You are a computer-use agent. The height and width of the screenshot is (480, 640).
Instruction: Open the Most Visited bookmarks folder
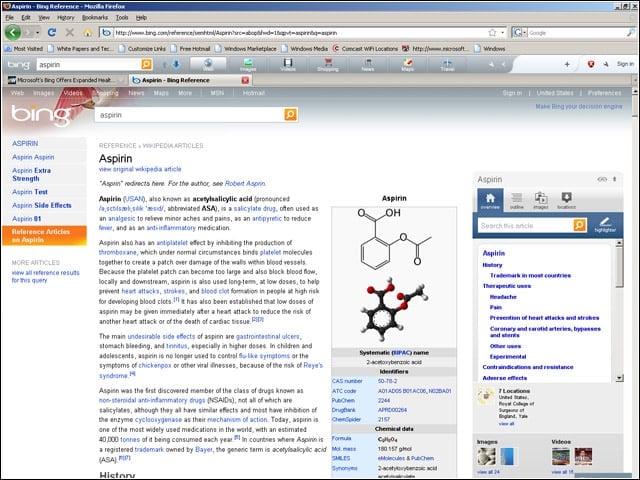coord(23,49)
